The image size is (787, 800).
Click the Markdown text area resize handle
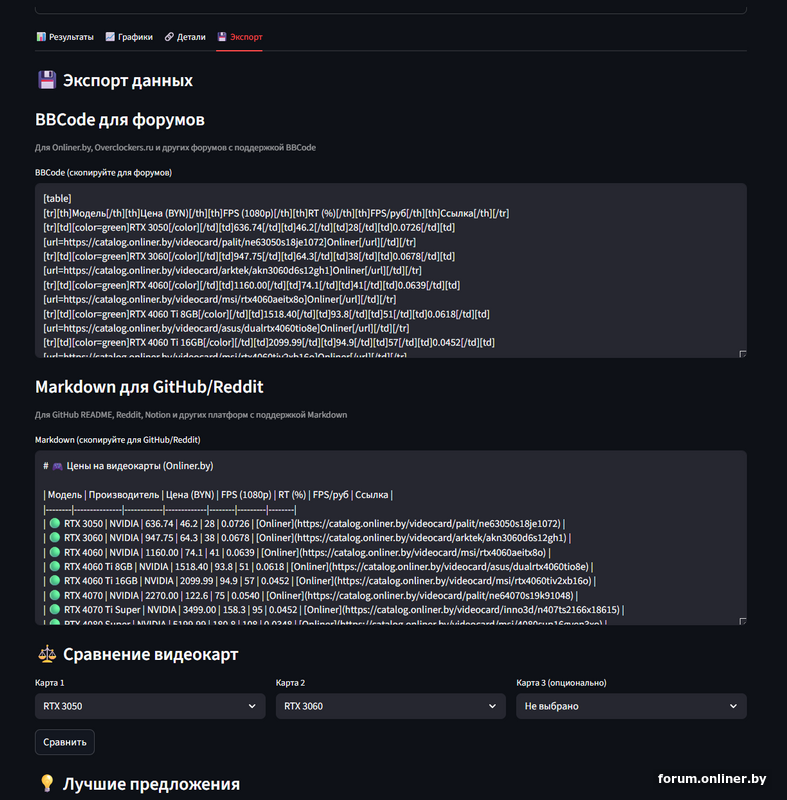742,621
